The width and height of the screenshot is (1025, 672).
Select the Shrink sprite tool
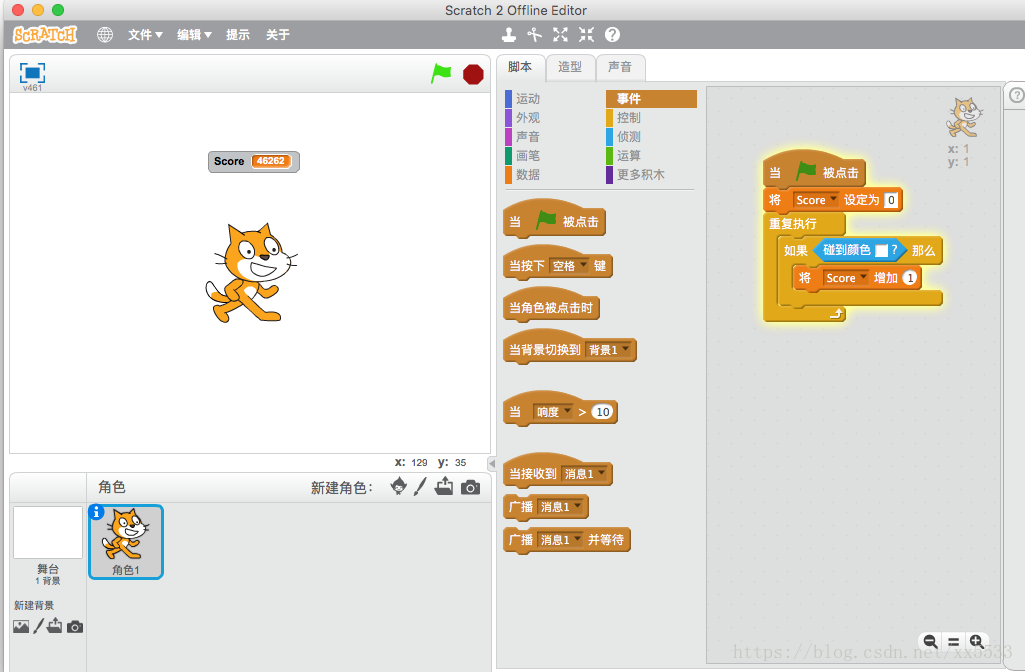pyautogui.click(x=586, y=35)
